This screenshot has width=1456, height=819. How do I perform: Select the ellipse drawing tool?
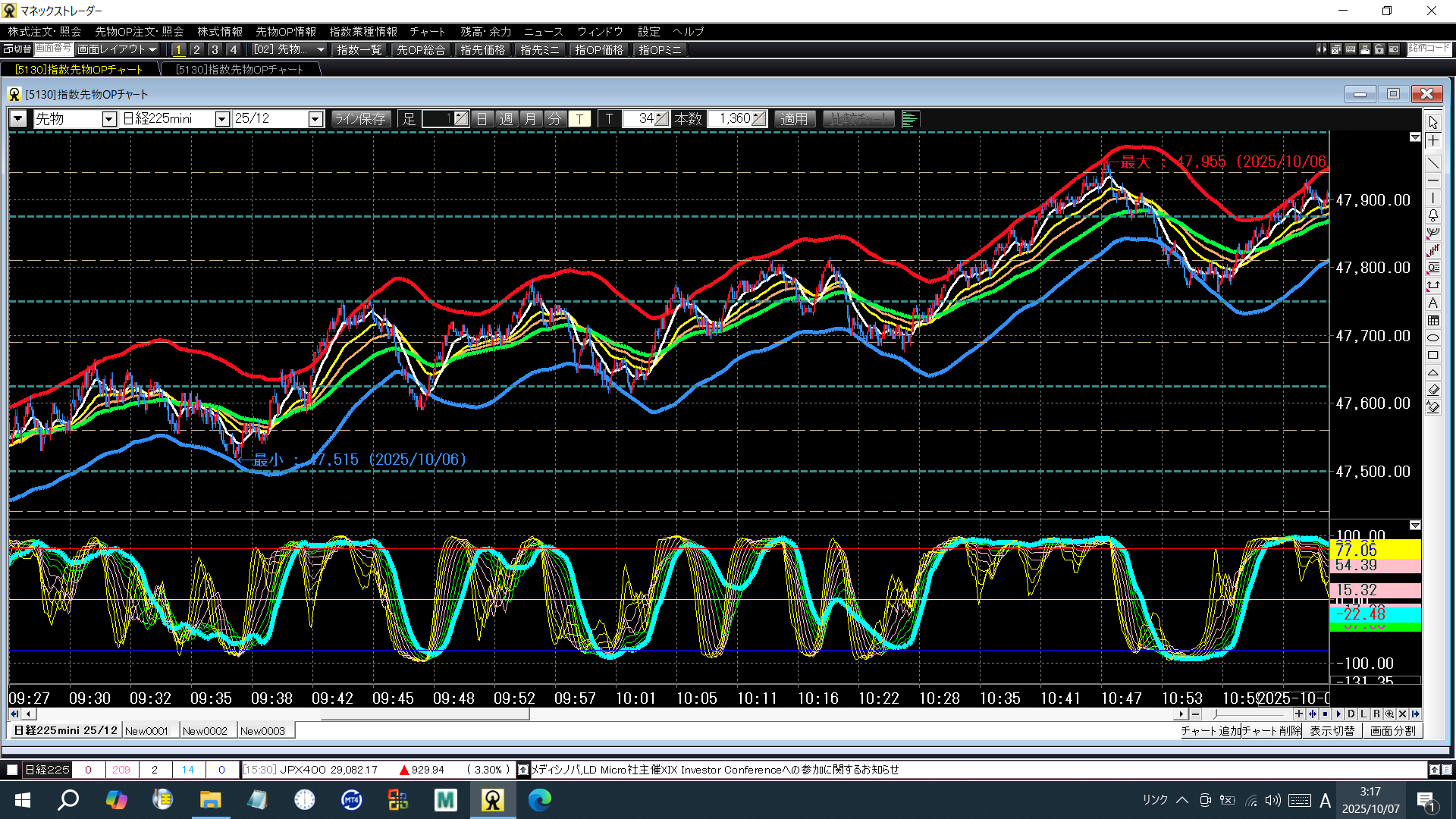tap(1432, 337)
